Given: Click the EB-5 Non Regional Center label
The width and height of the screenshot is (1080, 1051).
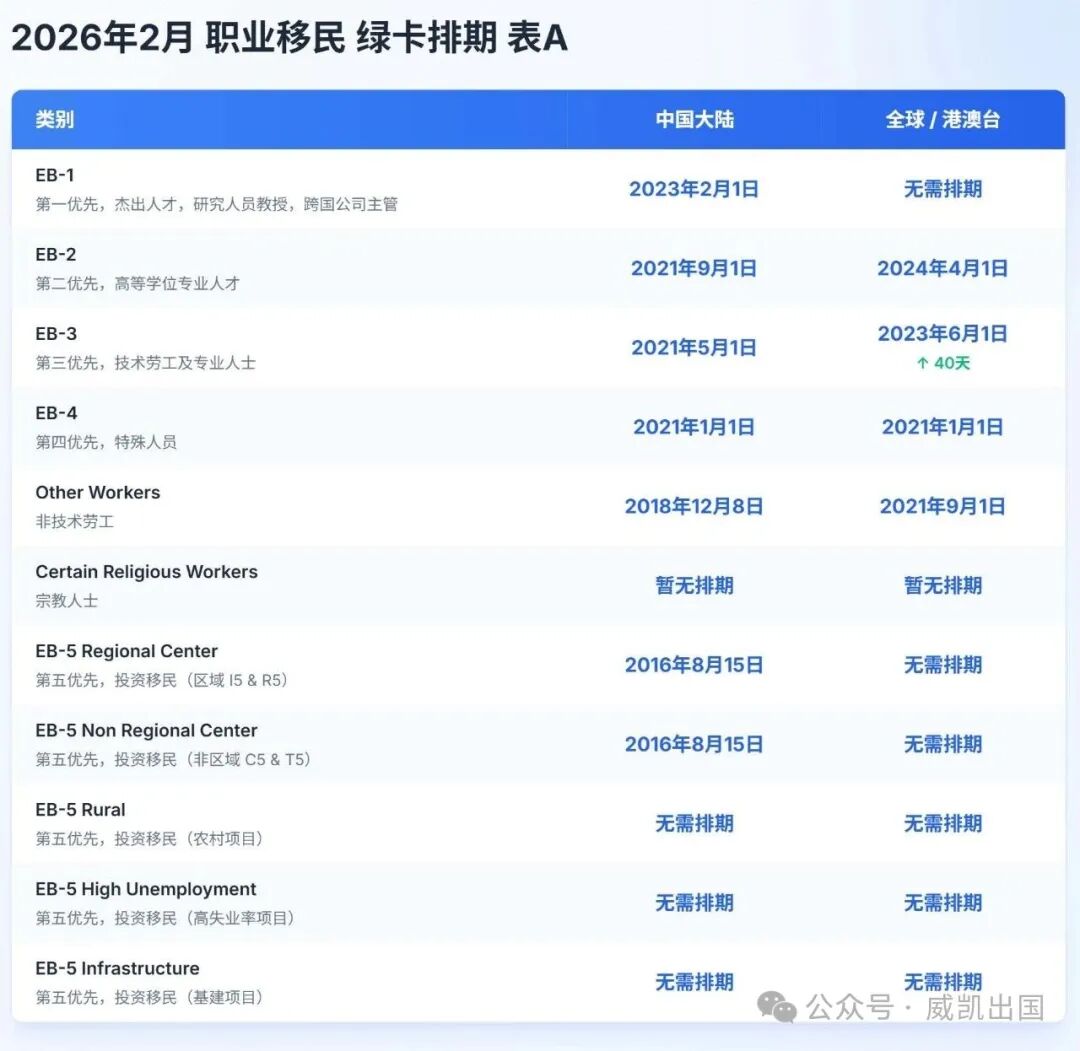Looking at the screenshot, I should [146, 731].
